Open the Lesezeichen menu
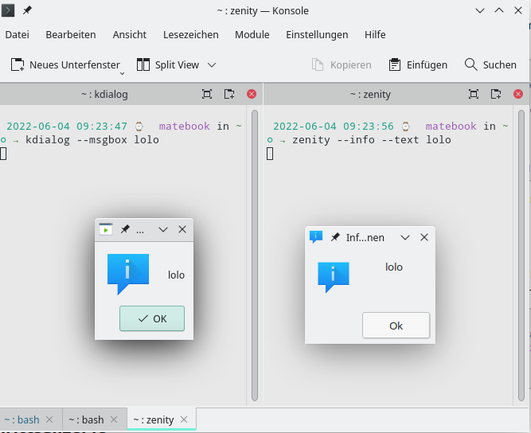 click(x=191, y=35)
